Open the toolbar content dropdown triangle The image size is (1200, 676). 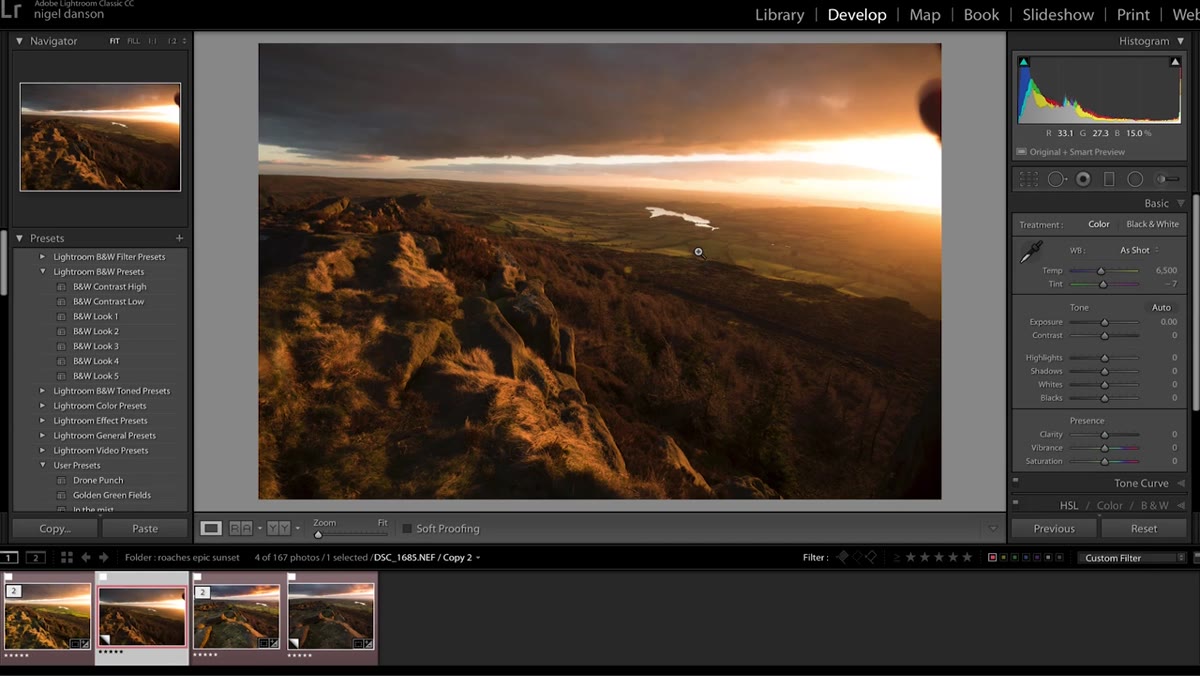993,528
